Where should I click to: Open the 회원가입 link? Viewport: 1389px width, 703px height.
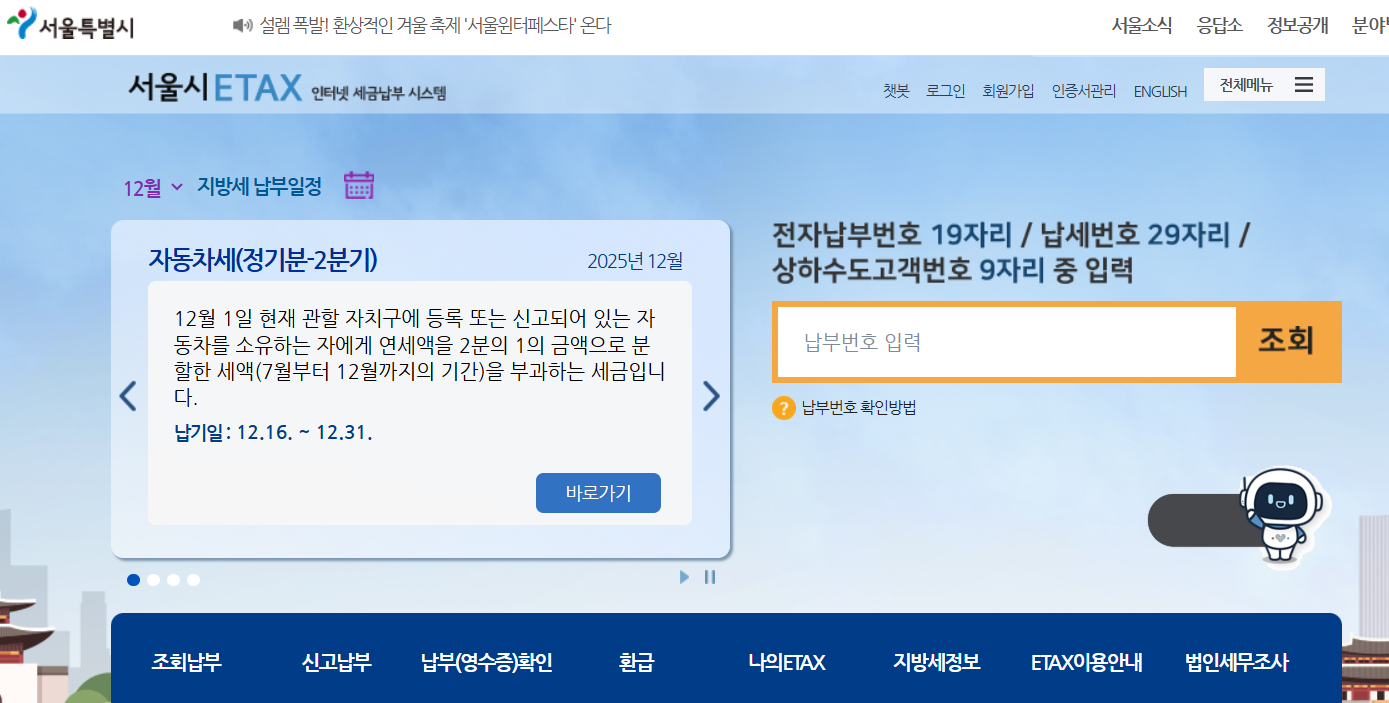click(x=1008, y=91)
